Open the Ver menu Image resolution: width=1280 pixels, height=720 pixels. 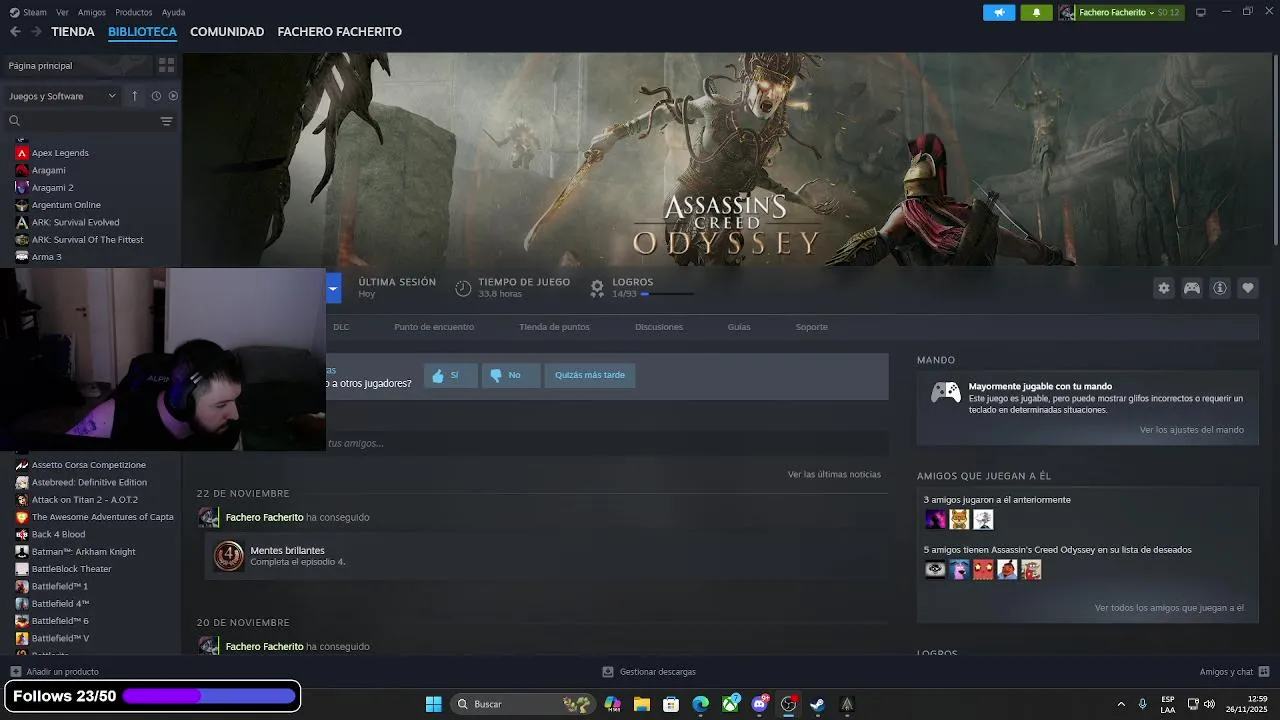click(x=62, y=12)
